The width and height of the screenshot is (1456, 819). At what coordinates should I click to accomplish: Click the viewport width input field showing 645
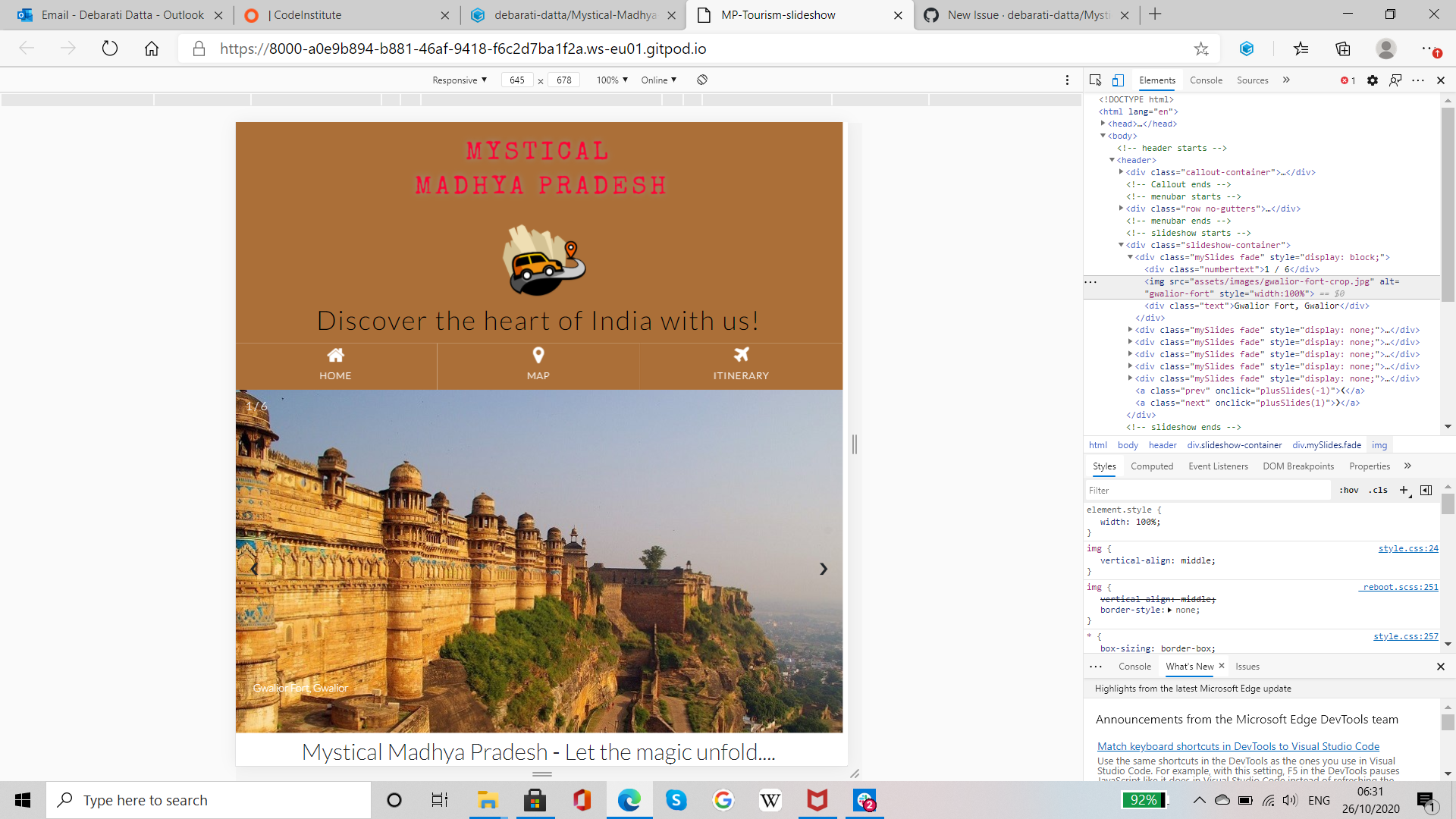click(518, 80)
